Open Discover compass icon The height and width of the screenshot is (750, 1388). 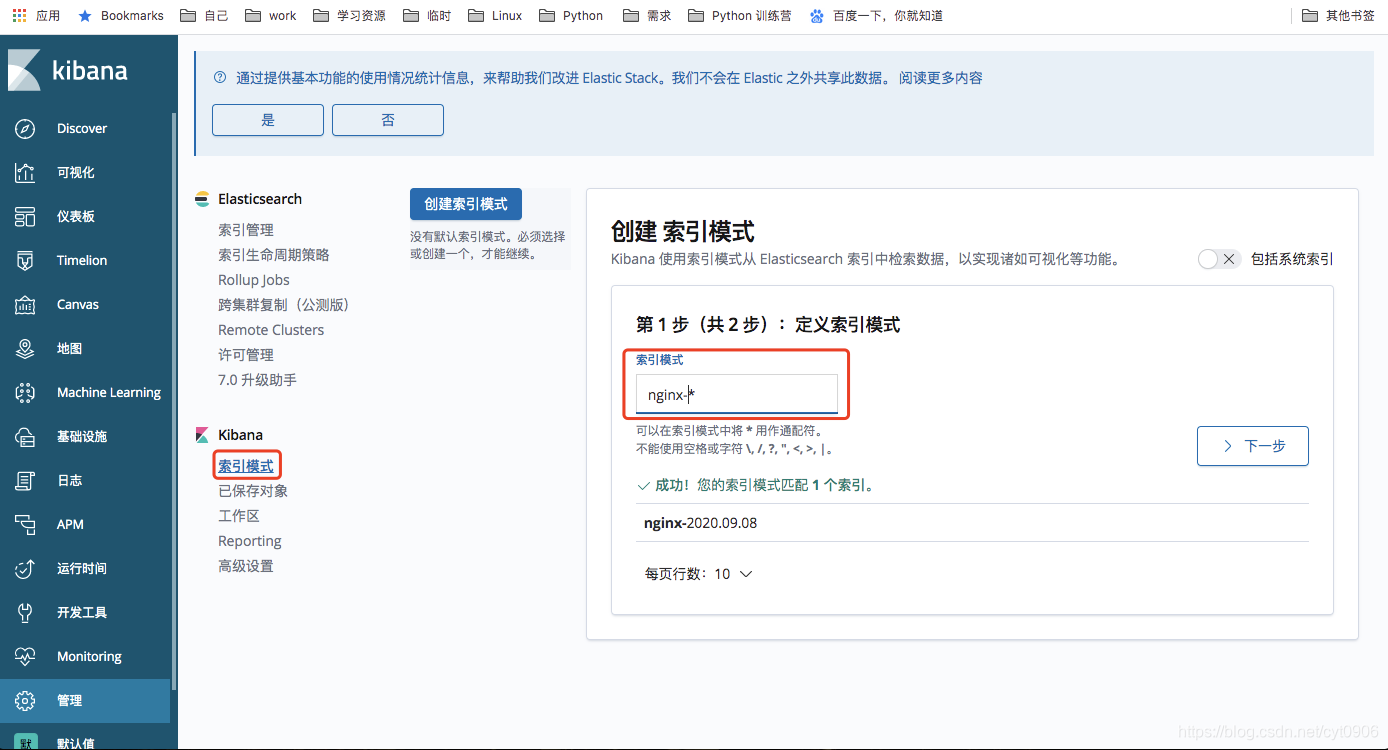(x=26, y=128)
